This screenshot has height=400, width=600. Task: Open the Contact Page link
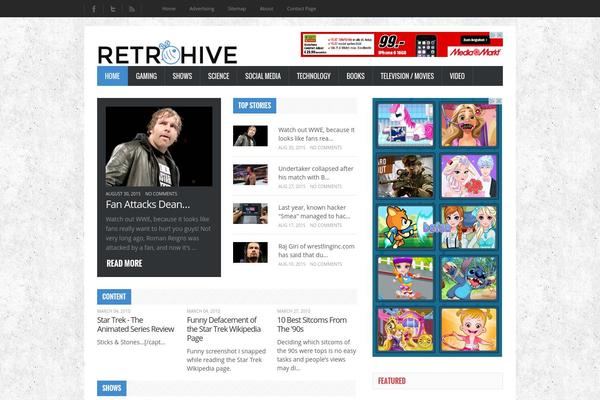point(301,8)
